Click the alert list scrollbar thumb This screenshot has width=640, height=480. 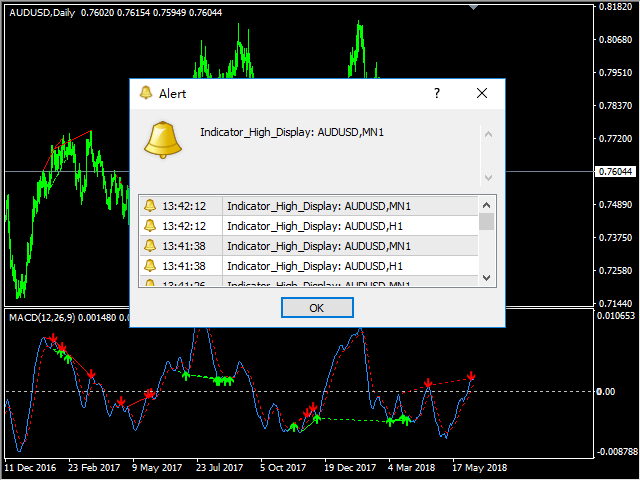tap(486, 222)
